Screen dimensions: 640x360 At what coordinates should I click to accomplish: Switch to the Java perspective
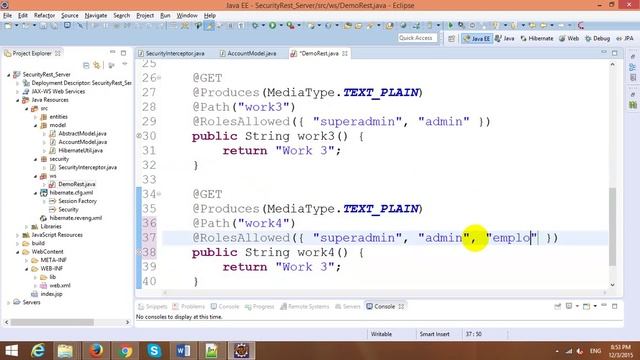click(x=504, y=38)
